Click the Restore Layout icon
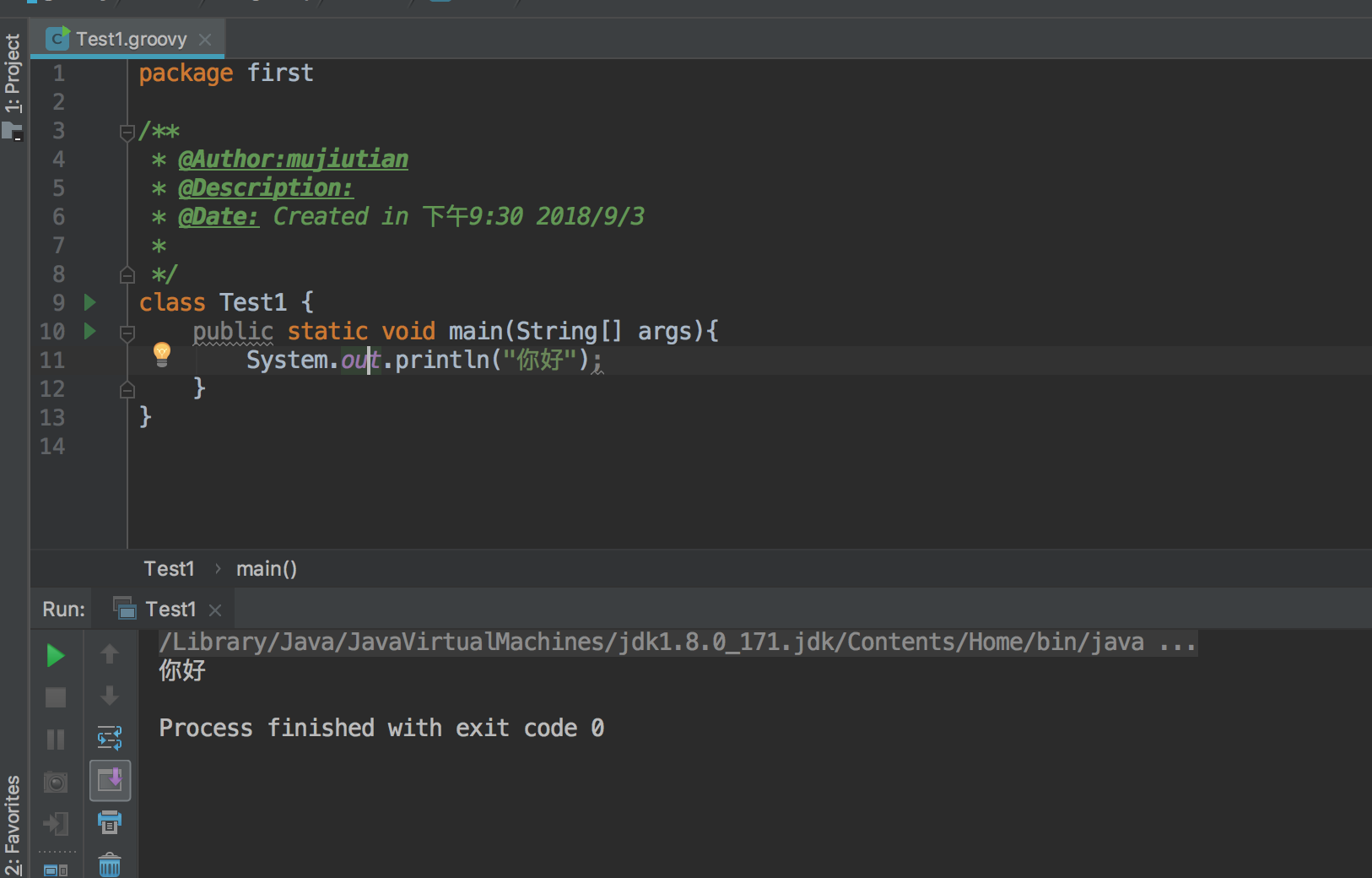The height and width of the screenshot is (878, 1372). [x=56, y=870]
